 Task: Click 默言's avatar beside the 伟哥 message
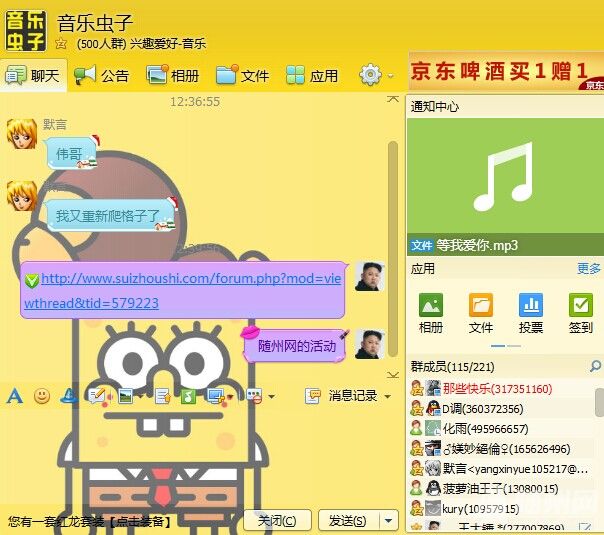coord(22,133)
